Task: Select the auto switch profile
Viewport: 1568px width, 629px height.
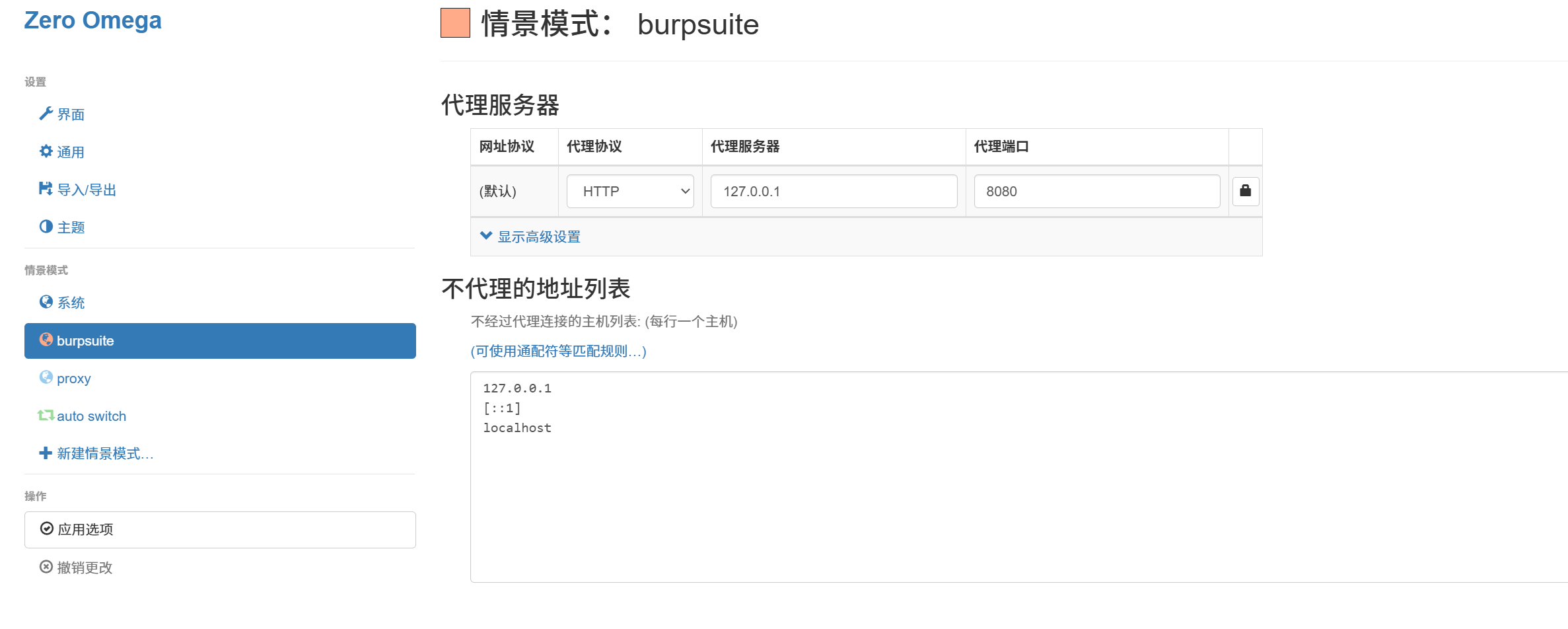Action: click(x=220, y=416)
